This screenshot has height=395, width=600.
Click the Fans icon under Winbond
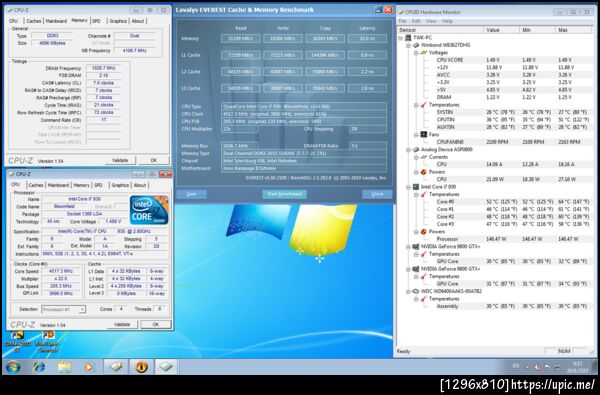pos(423,134)
